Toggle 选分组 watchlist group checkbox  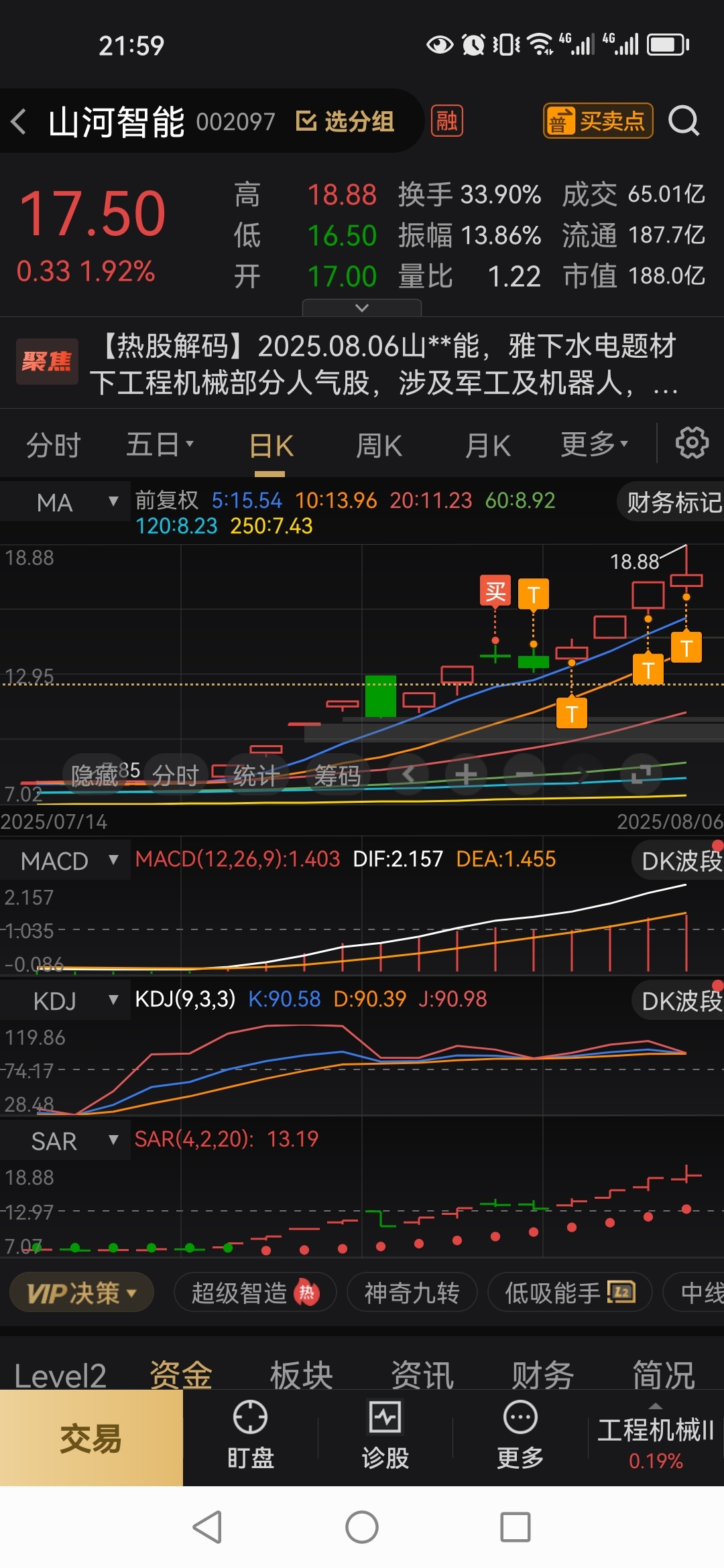click(345, 121)
